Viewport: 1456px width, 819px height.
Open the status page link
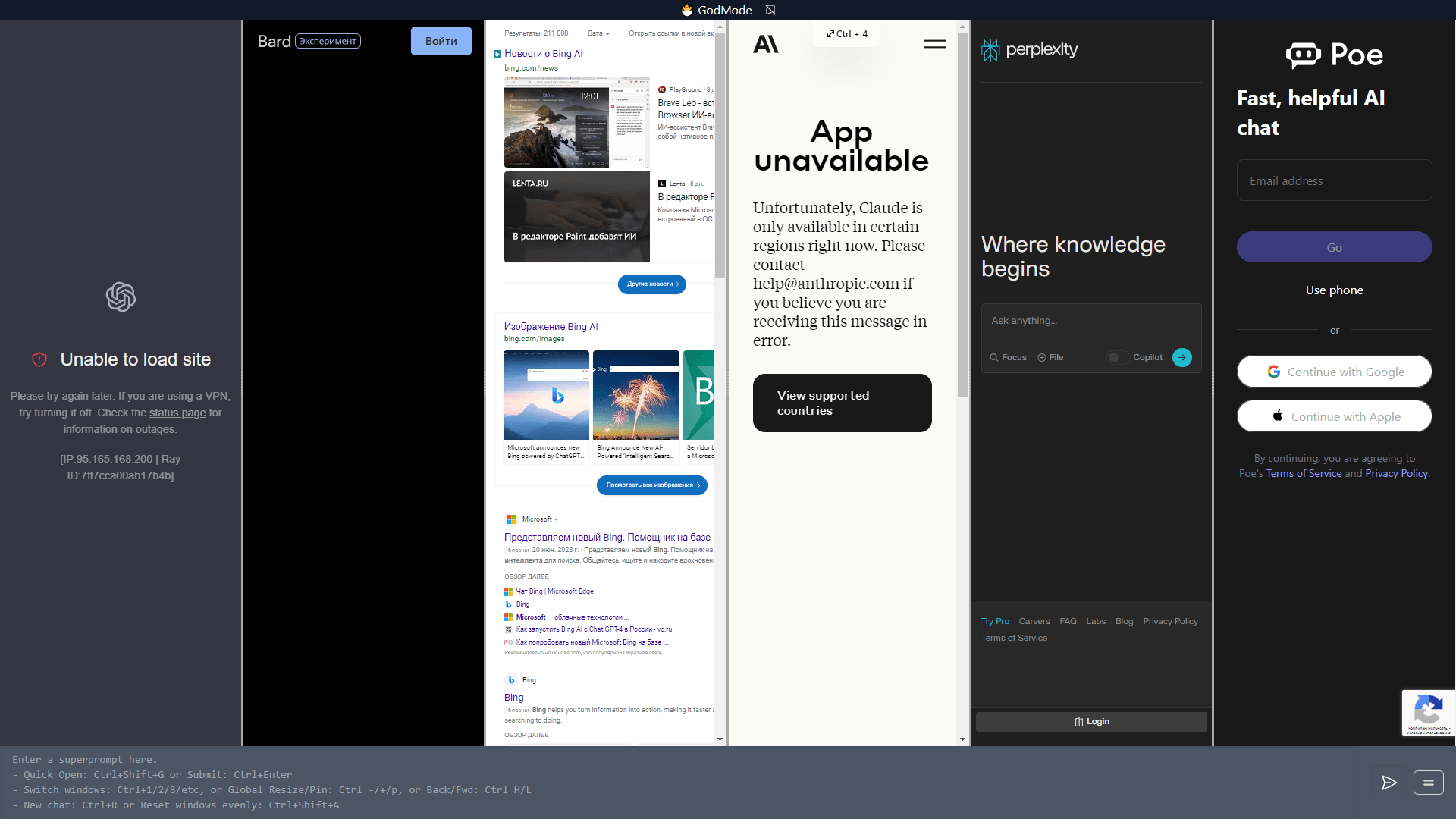tap(177, 413)
